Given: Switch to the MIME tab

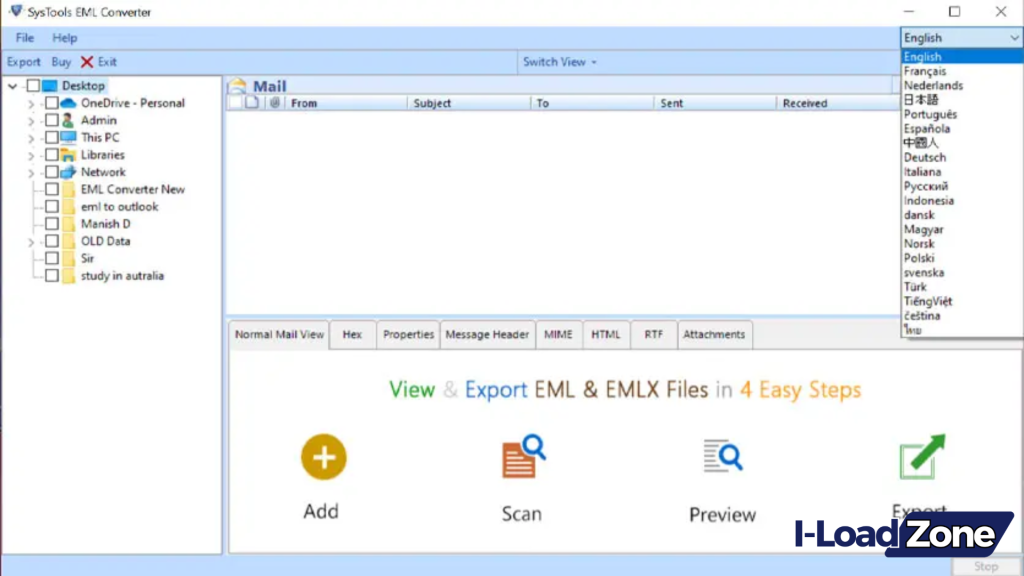Looking at the screenshot, I should pyautogui.click(x=558, y=334).
